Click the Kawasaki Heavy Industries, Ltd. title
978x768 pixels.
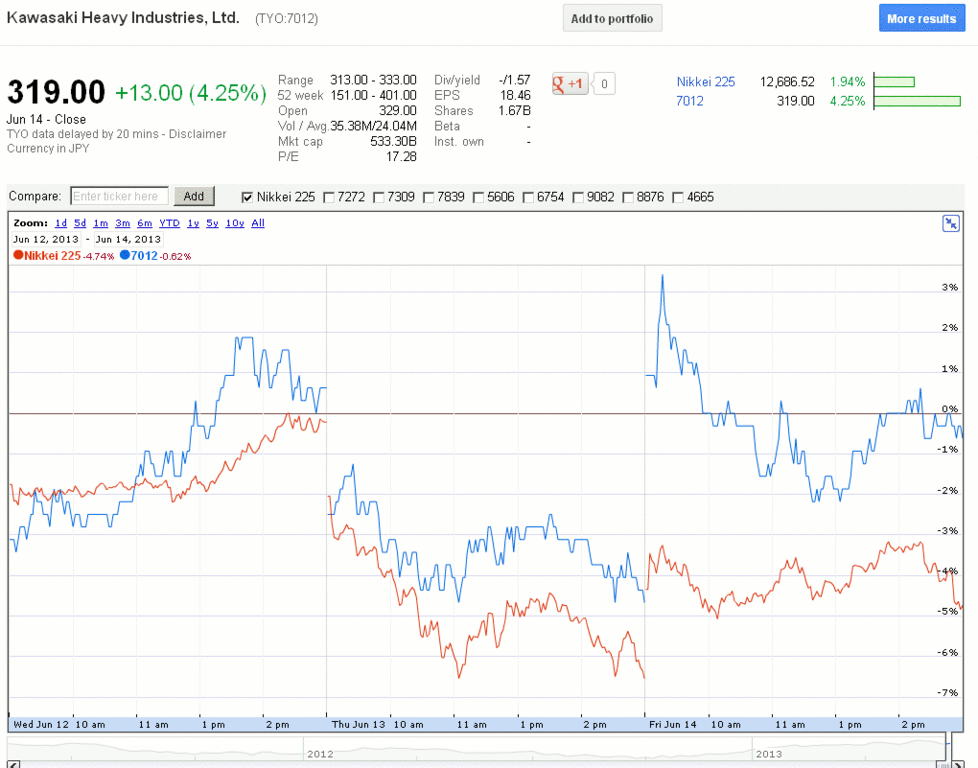click(123, 18)
